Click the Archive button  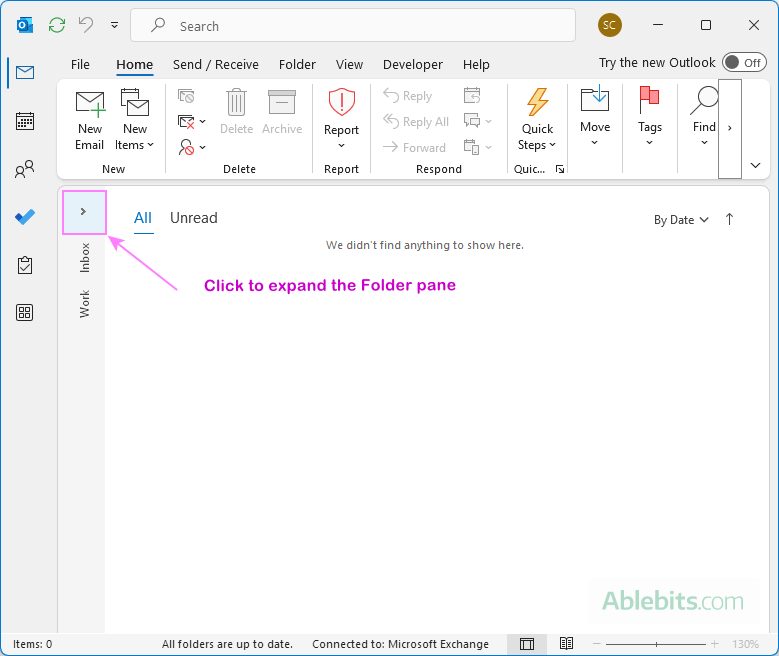point(282,112)
